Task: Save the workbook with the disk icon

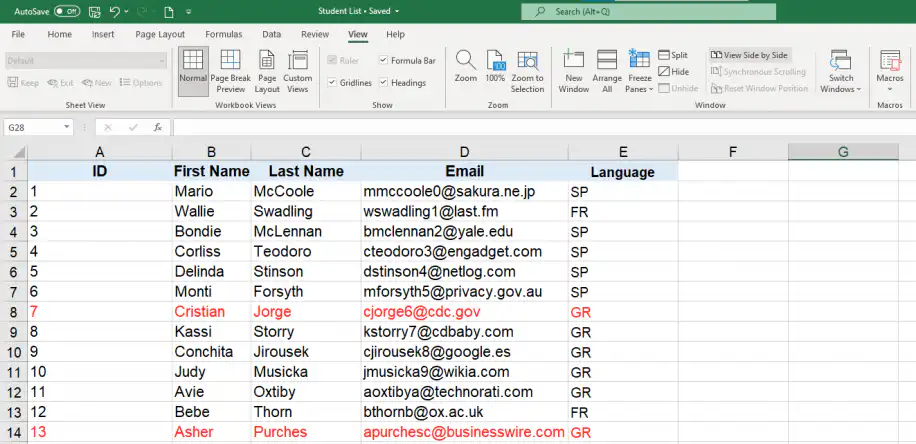Action: pyautogui.click(x=94, y=11)
